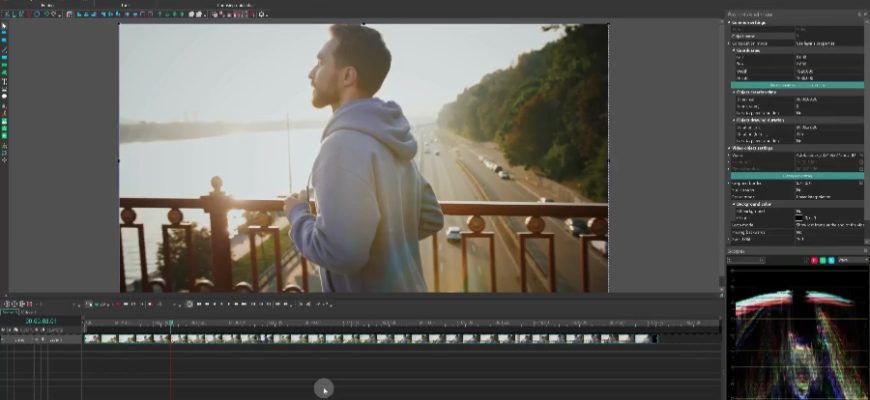
Task: Click the gear icon in the top toolbar
Action: 263,15
